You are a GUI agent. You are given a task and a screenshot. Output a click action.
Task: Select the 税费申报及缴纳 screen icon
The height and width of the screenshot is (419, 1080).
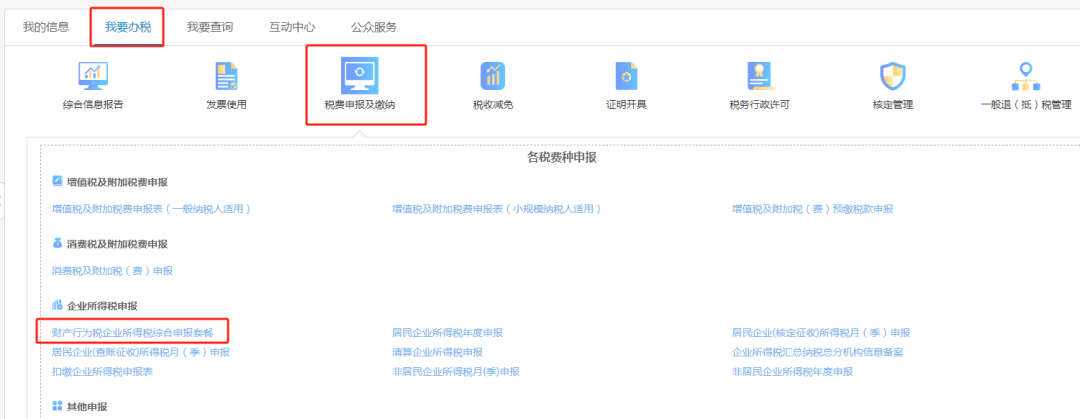[x=360, y=76]
